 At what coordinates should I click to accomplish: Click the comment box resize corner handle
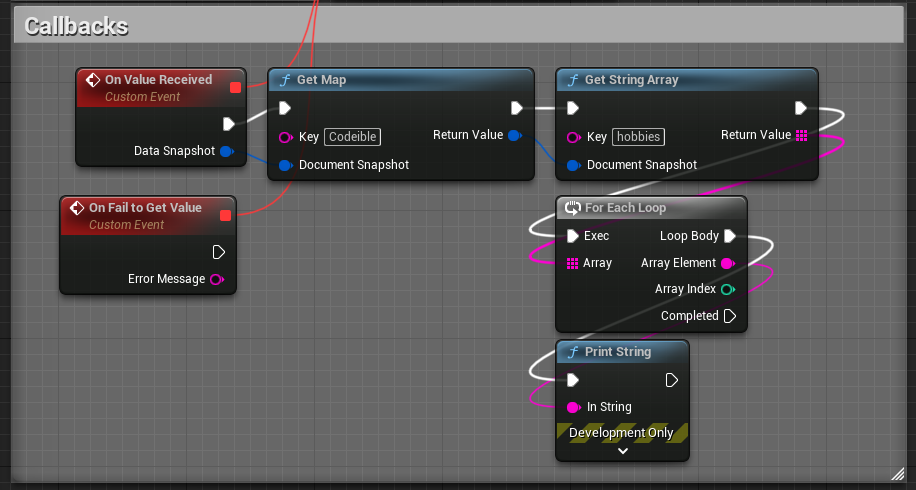(897, 474)
